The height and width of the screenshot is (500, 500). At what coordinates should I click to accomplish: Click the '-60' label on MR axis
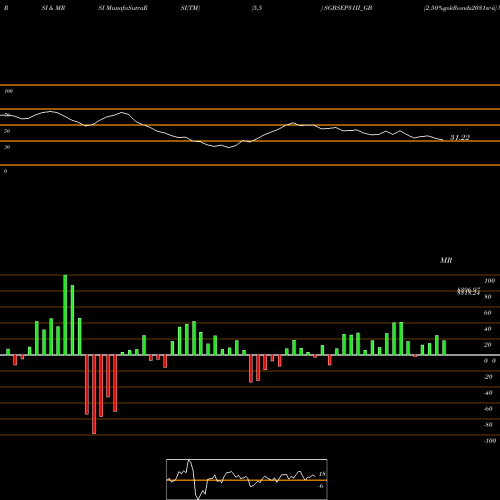488,409
